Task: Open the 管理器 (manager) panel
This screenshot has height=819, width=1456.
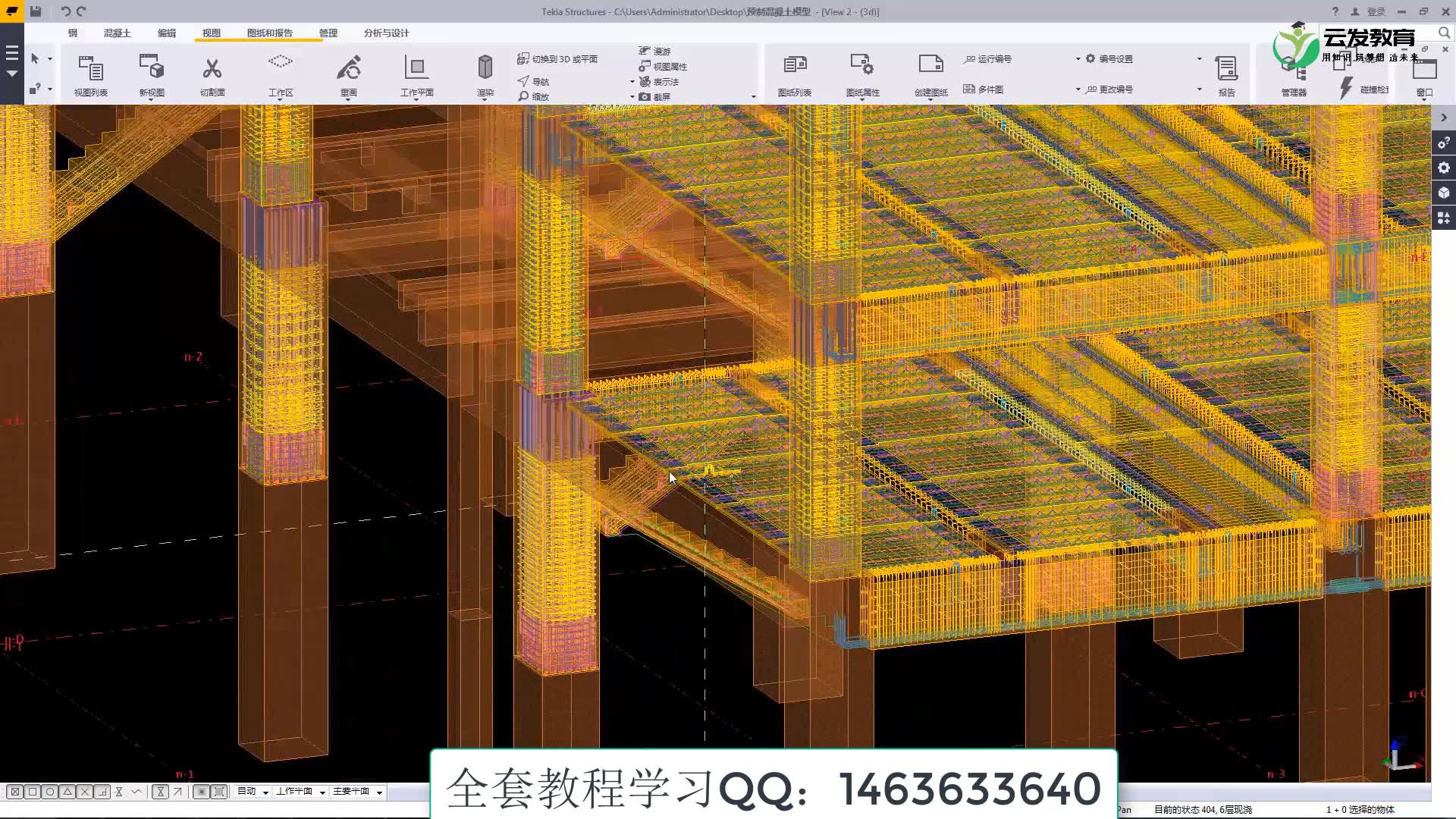Action: (1294, 74)
